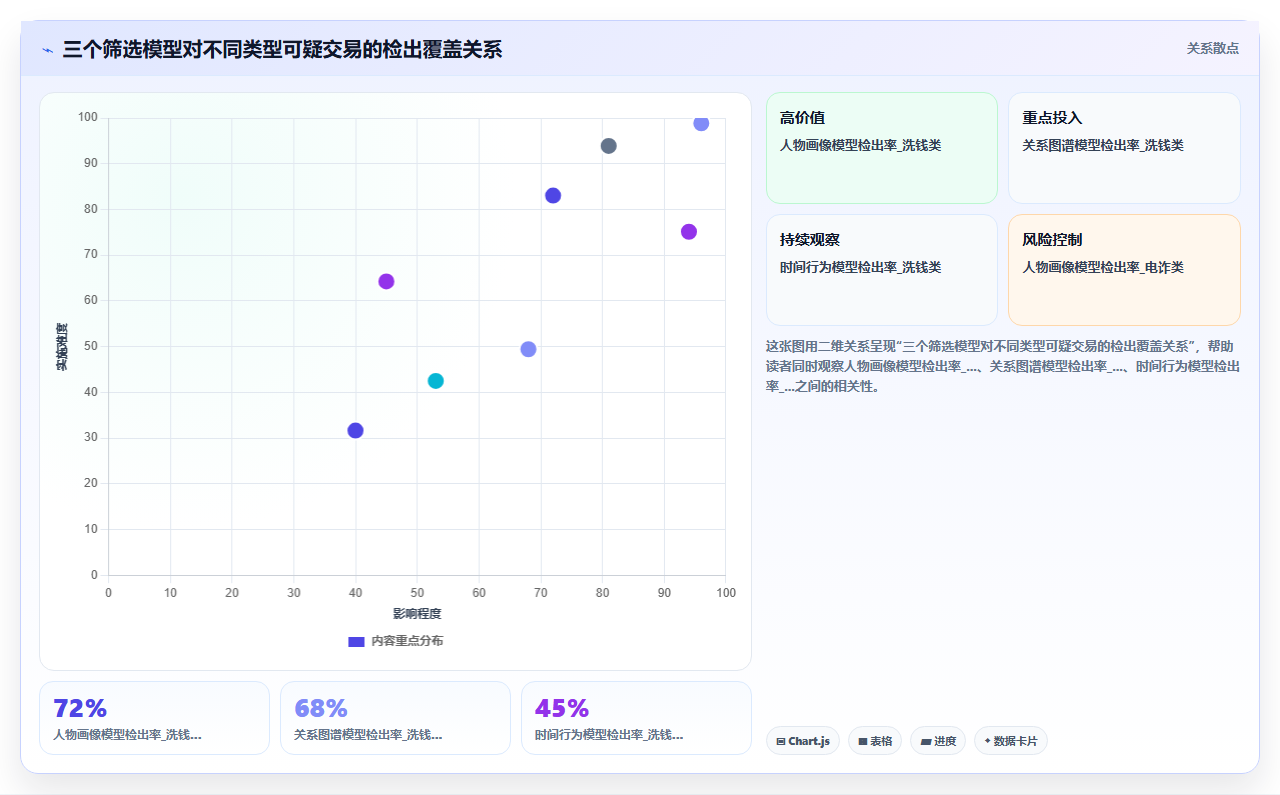Screen dimensions: 1280x795
Task: Select the Chart.js tag chip
Action: (x=803, y=741)
